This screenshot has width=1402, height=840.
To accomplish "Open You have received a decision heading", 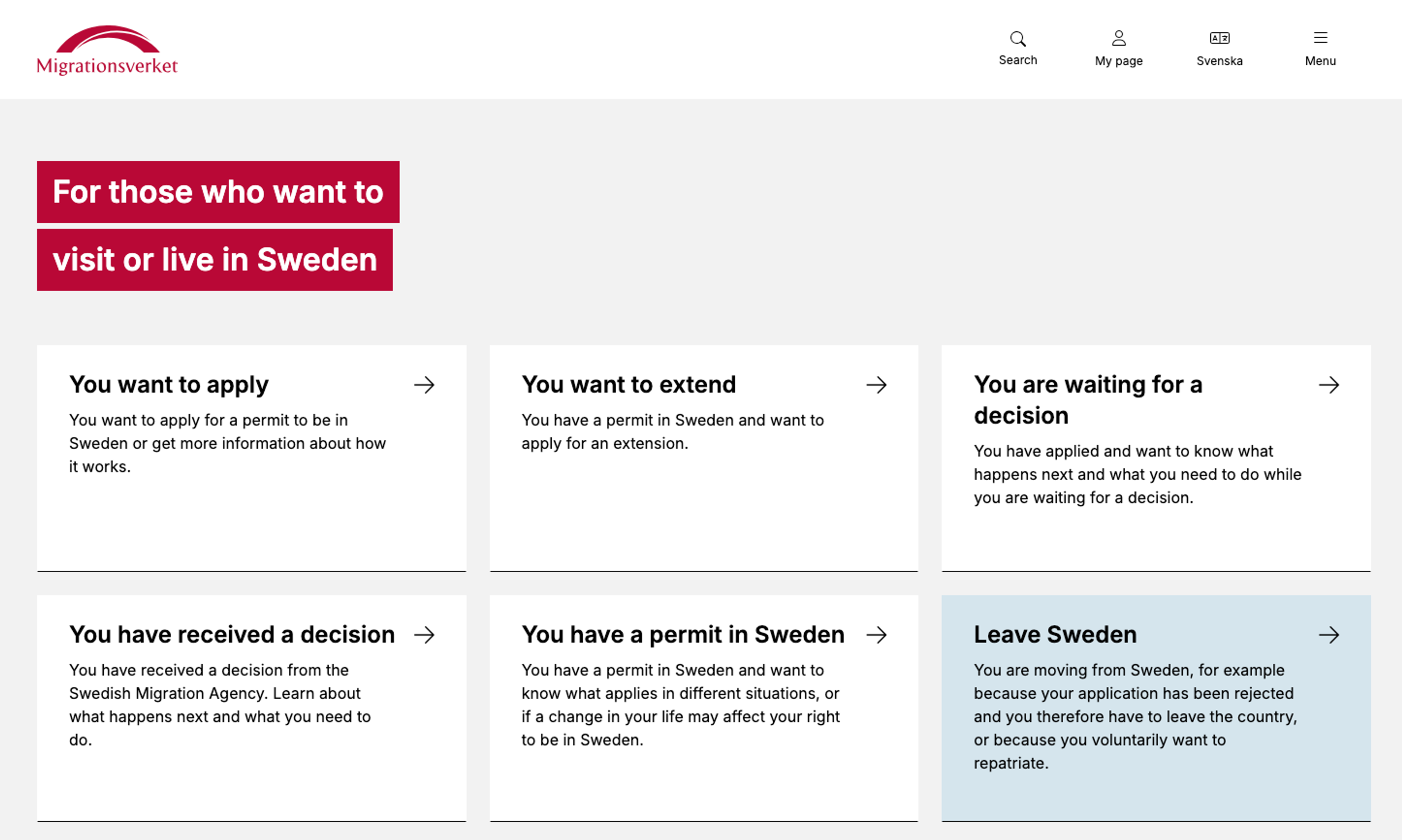I will pyautogui.click(x=231, y=635).
